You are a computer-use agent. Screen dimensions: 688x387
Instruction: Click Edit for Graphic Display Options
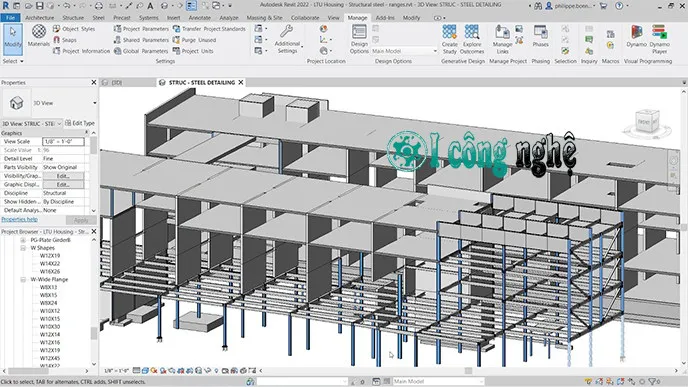click(63, 185)
